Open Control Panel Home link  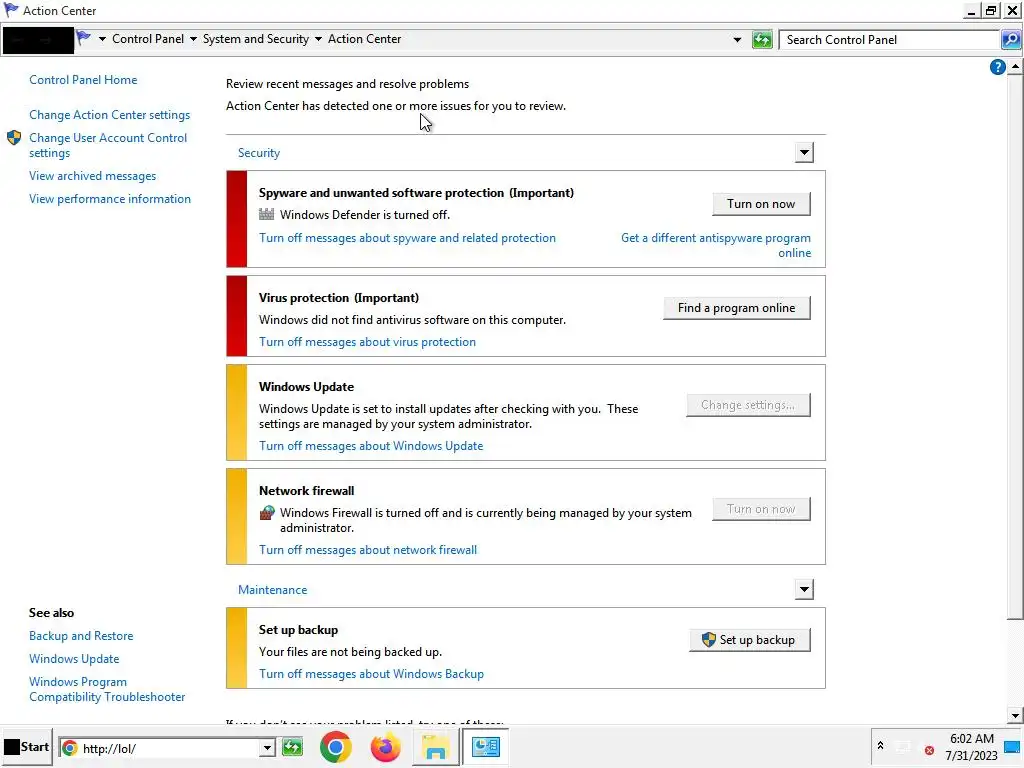(83, 80)
